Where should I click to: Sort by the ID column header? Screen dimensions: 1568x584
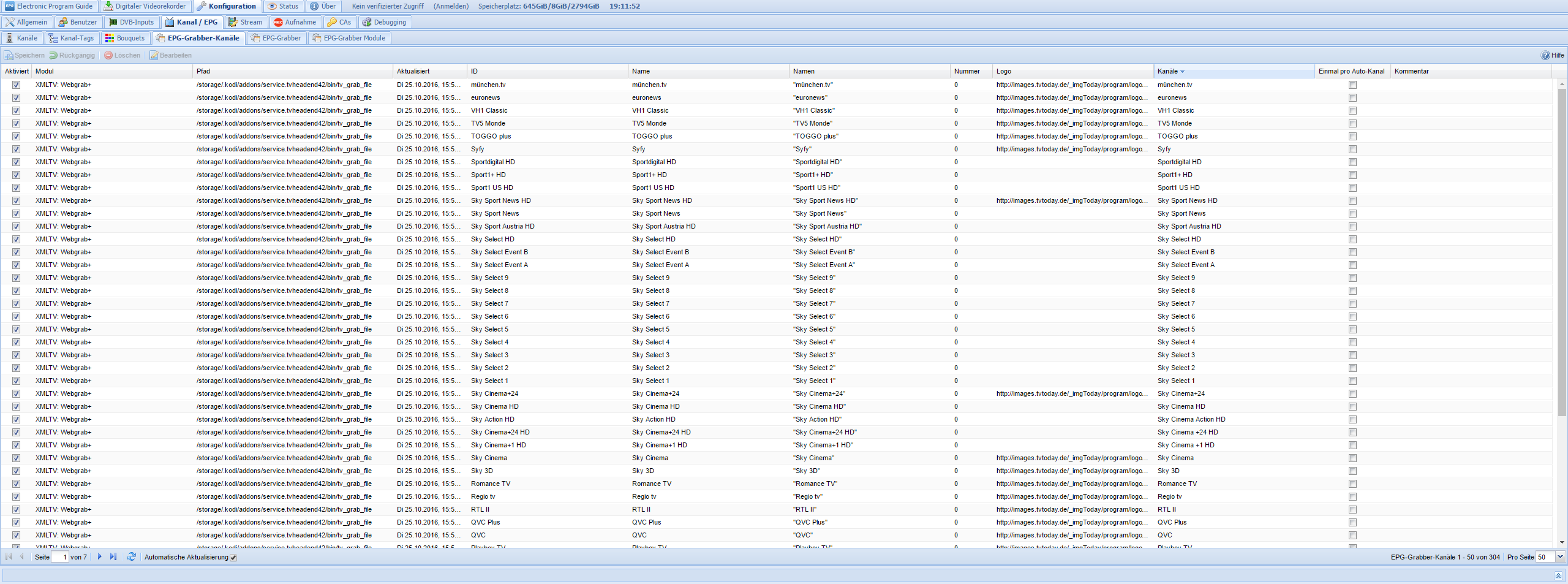click(x=548, y=71)
